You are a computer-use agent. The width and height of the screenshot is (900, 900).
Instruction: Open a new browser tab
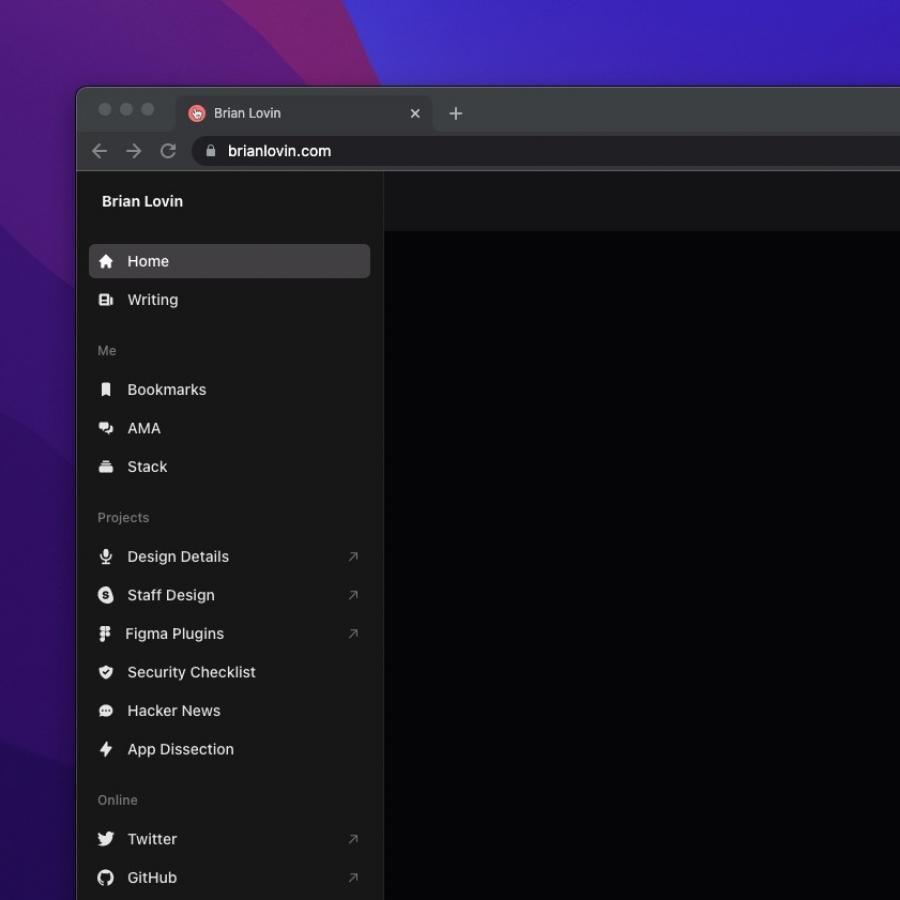click(x=455, y=113)
